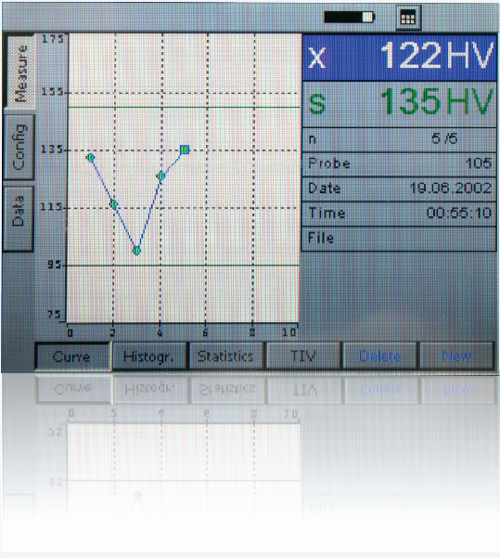Select the square marker for measurement five
This screenshot has height=558, width=500.
point(184,149)
